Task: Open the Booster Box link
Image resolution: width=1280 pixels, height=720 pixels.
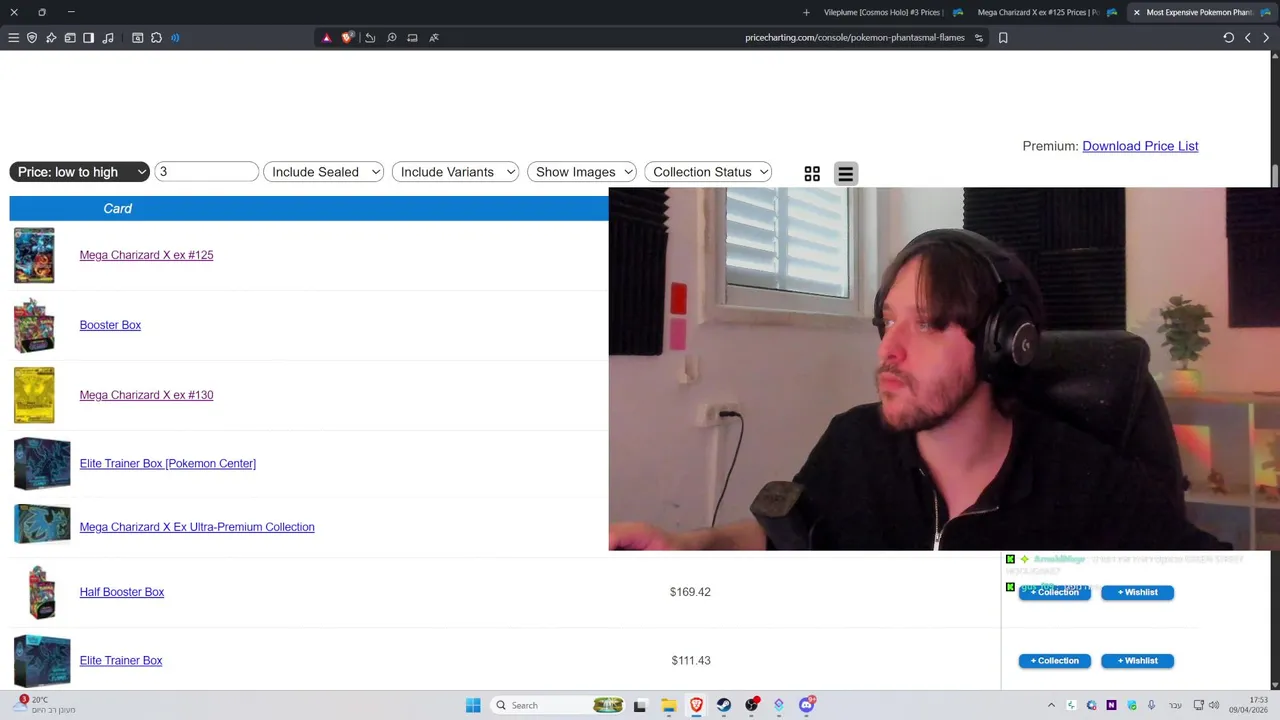Action: coord(110,325)
